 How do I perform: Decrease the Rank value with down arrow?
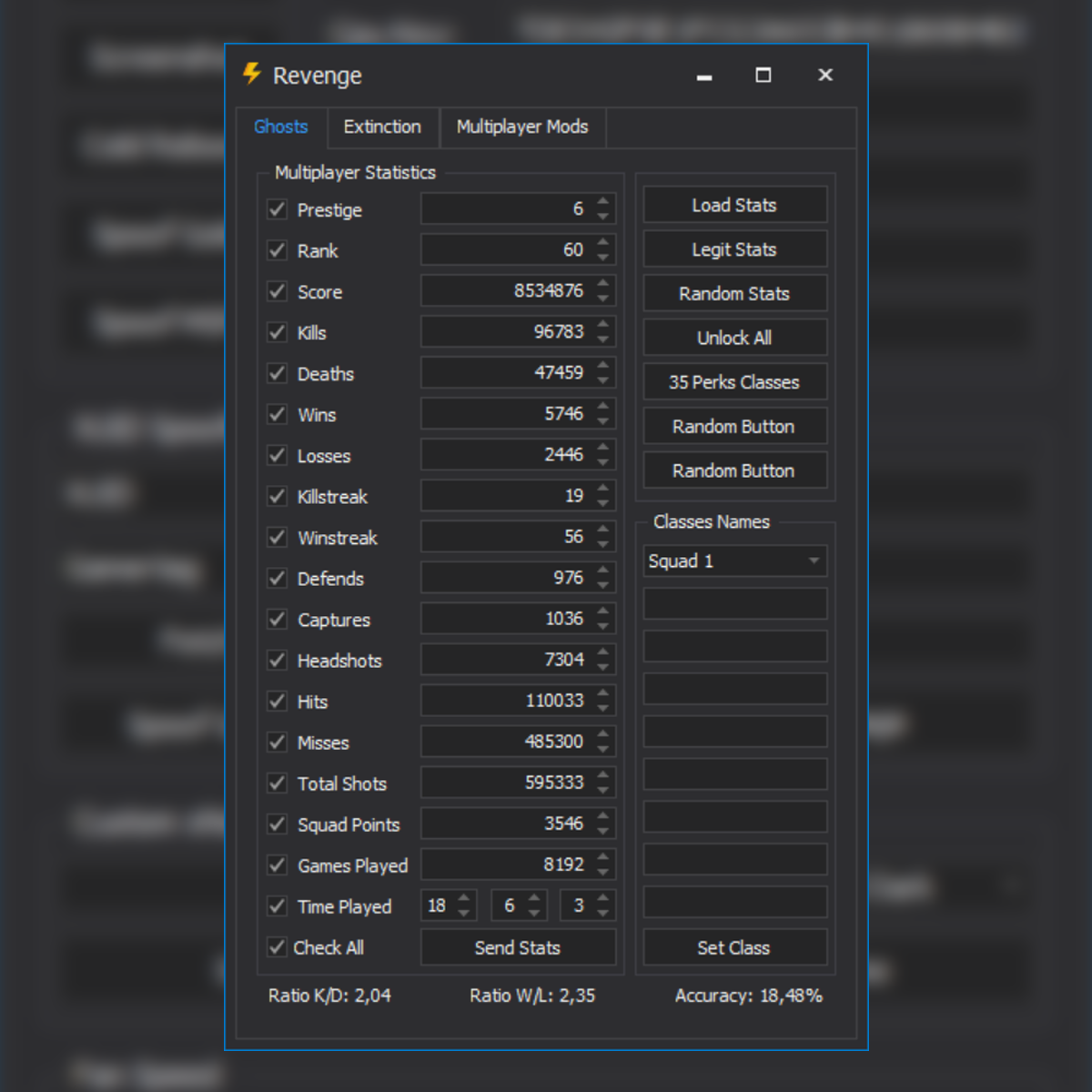click(602, 258)
